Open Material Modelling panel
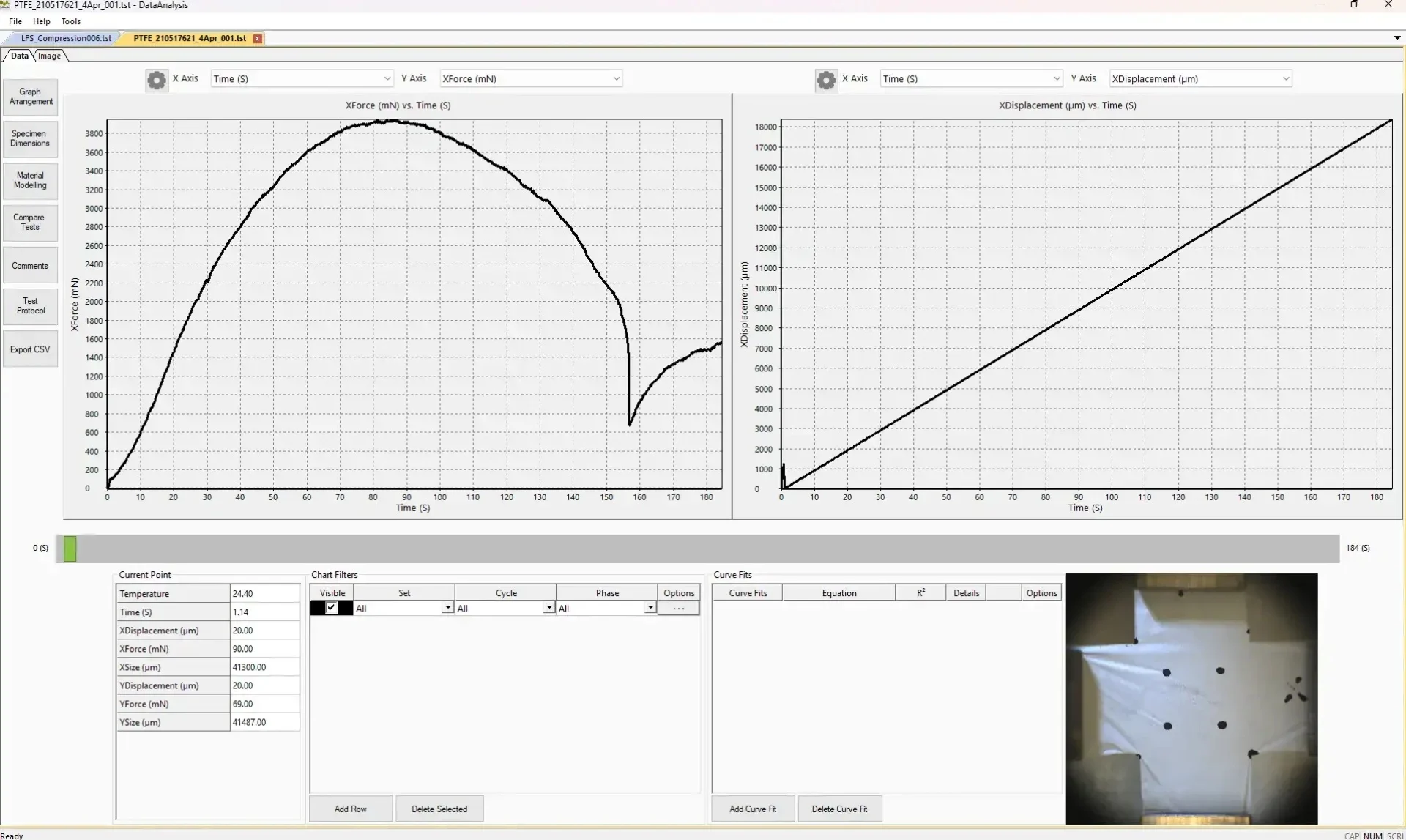 point(30,181)
